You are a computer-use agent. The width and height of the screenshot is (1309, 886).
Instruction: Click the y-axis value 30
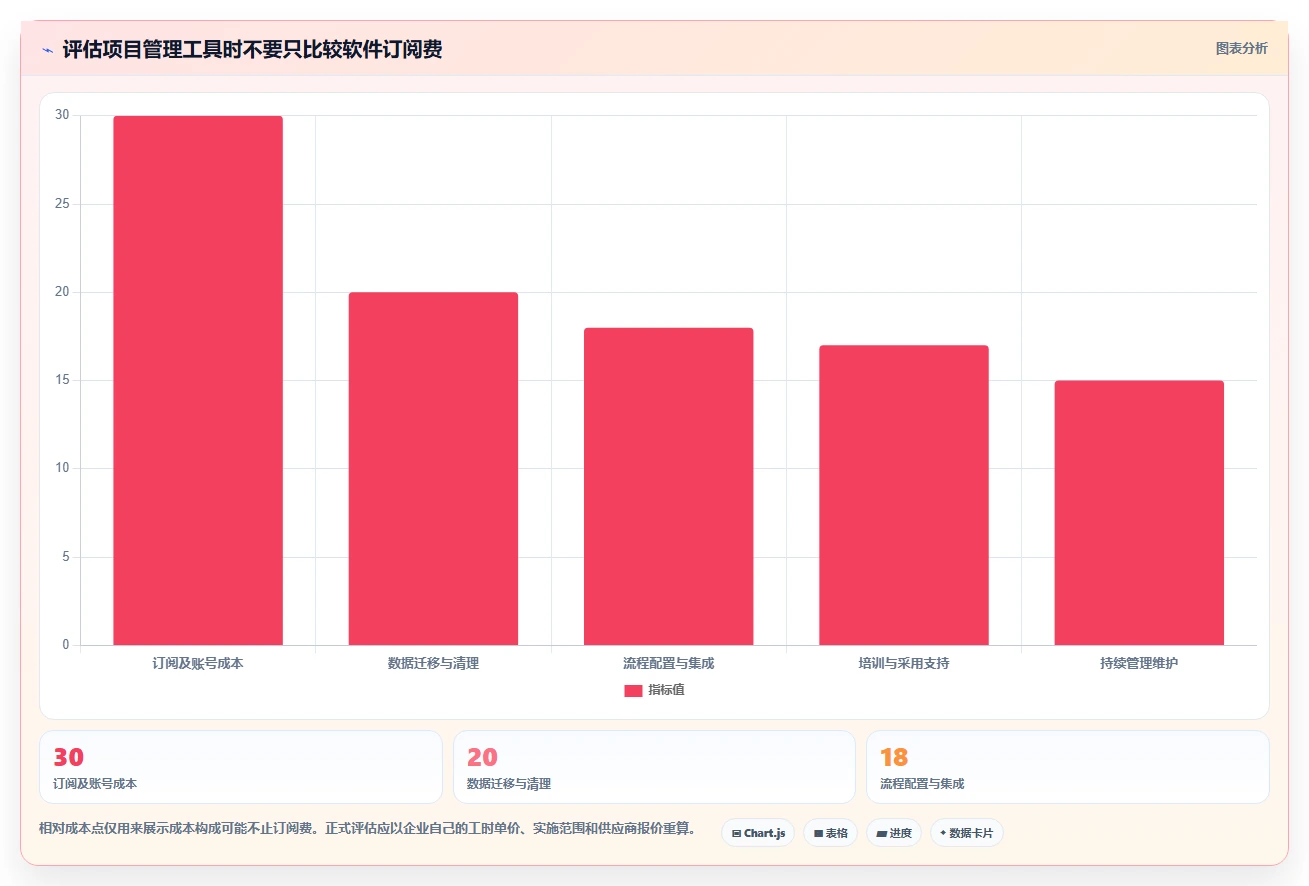63,116
